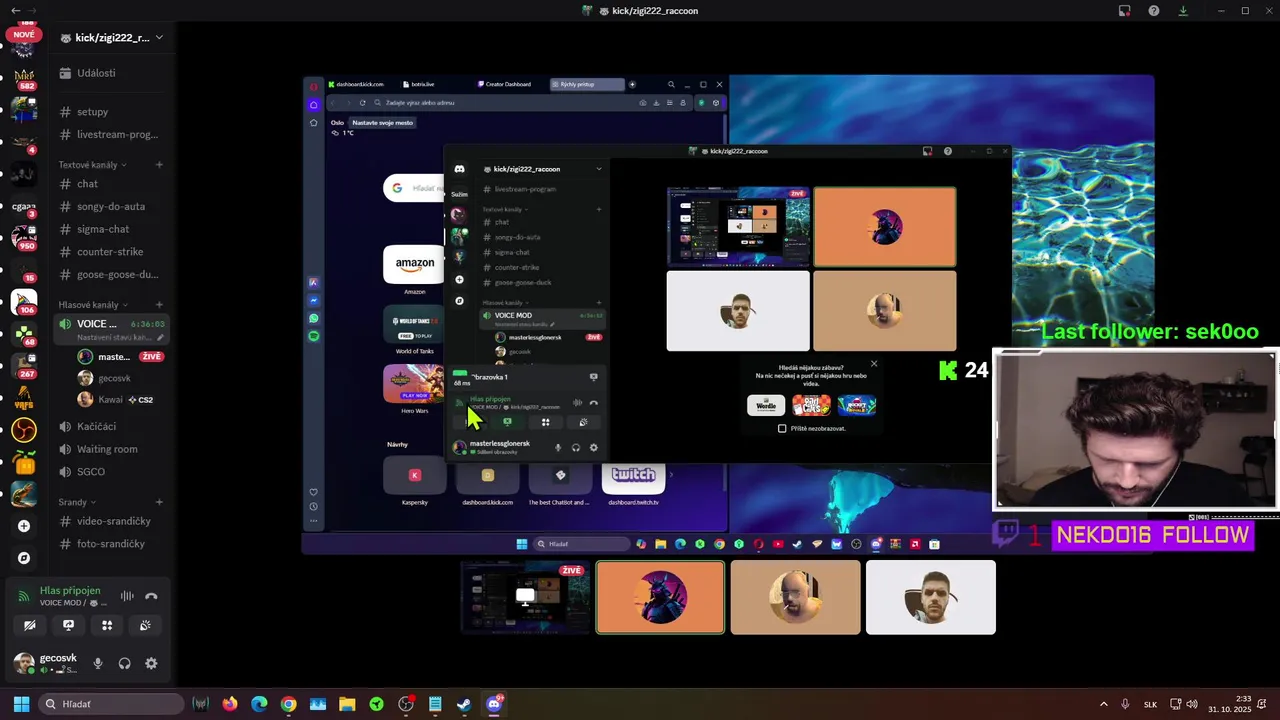
Task: Open the Discover servers compass icon
Action: [24, 558]
